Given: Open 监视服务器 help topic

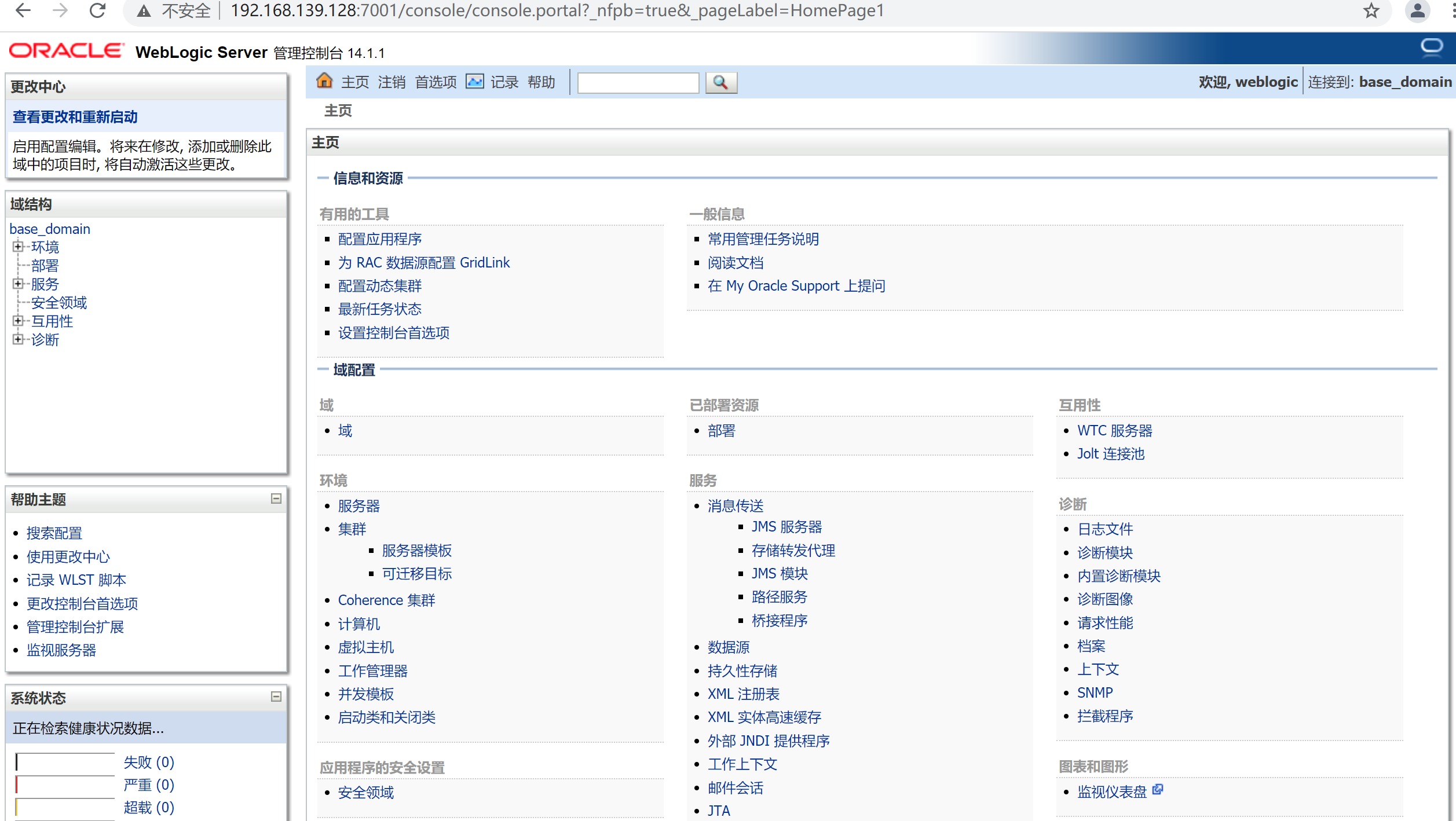Looking at the screenshot, I should tap(61, 650).
